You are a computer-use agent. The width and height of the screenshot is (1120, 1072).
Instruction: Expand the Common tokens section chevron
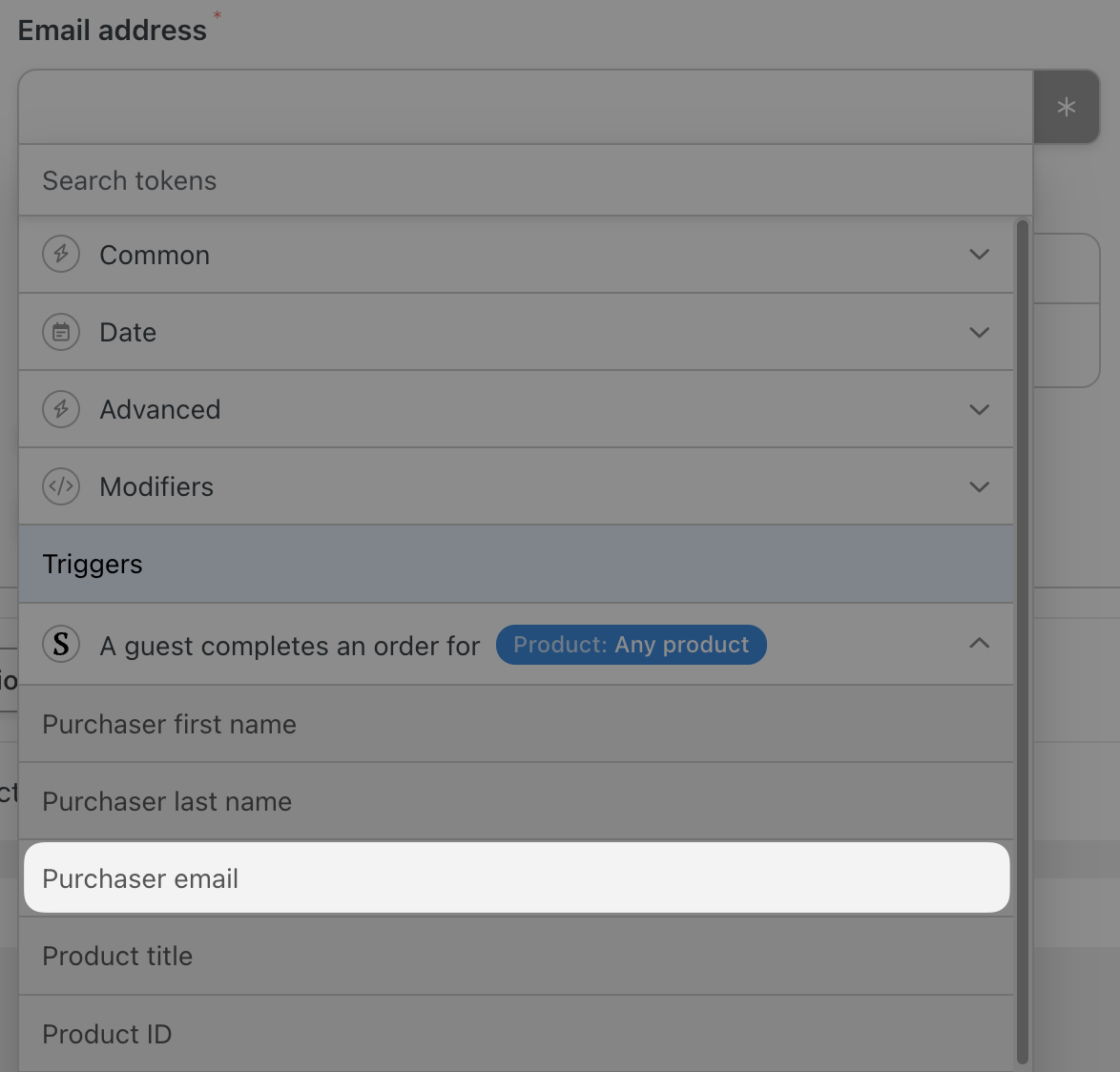[980, 255]
